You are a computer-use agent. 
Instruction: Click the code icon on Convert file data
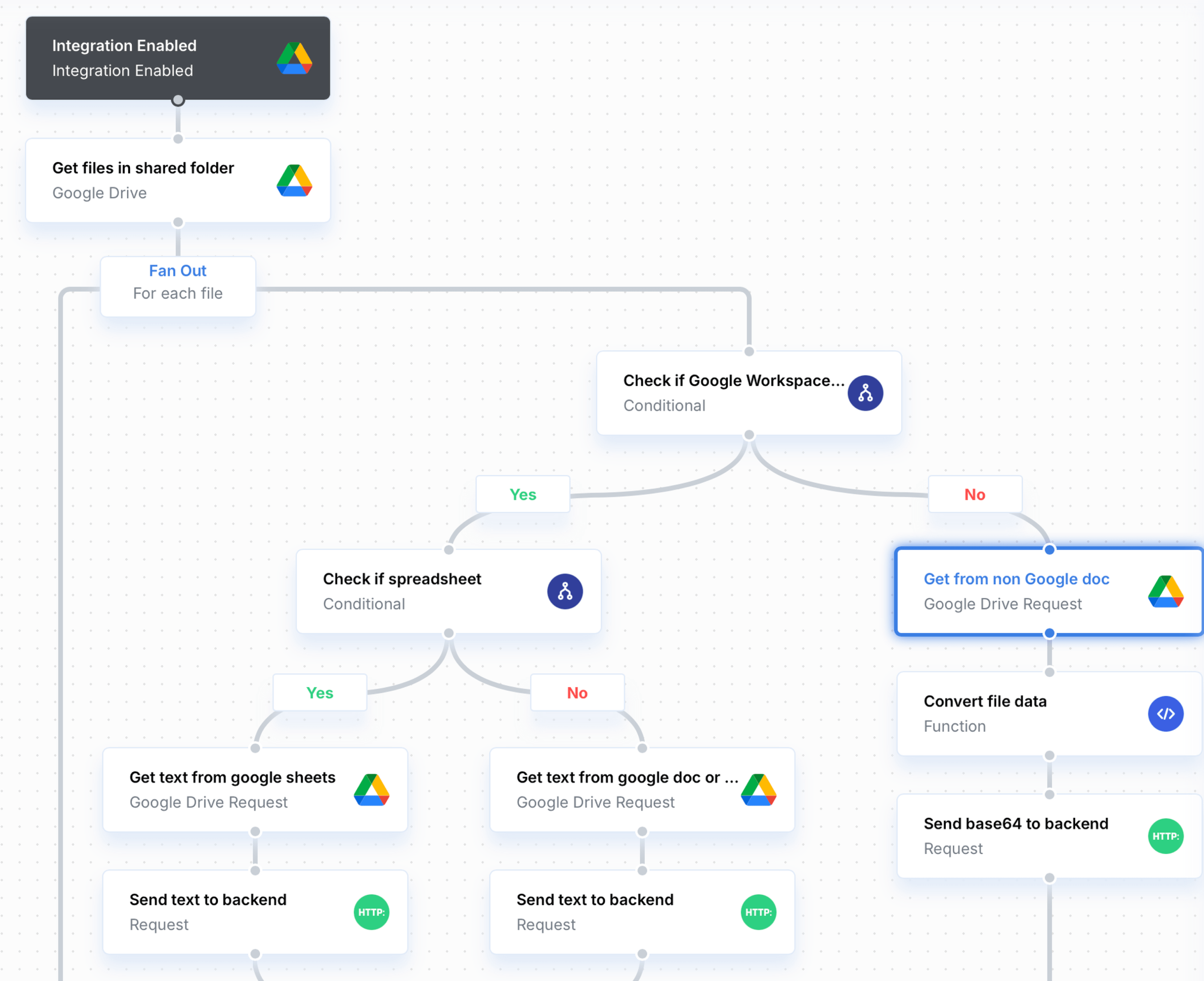pyautogui.click(x=1165, y=714)
